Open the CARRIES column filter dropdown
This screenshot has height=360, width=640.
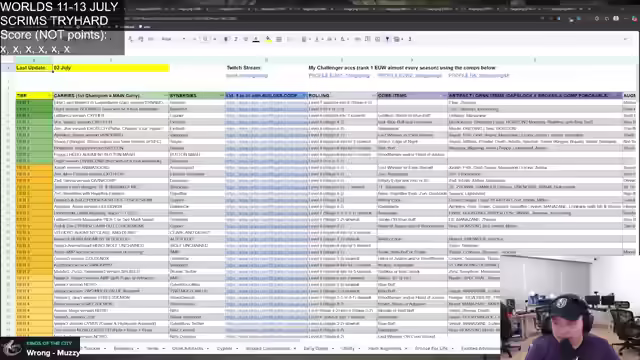166,96
